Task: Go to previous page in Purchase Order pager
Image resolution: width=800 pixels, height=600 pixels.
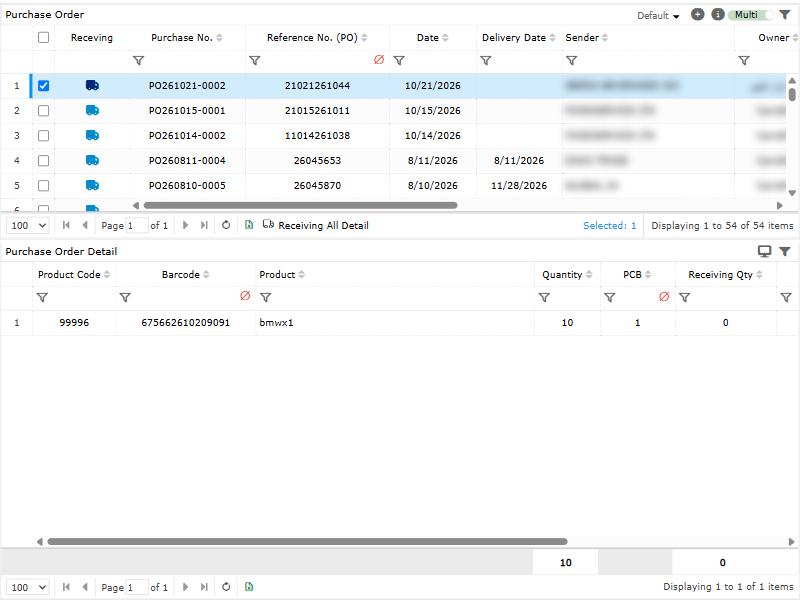Action: 85,225
